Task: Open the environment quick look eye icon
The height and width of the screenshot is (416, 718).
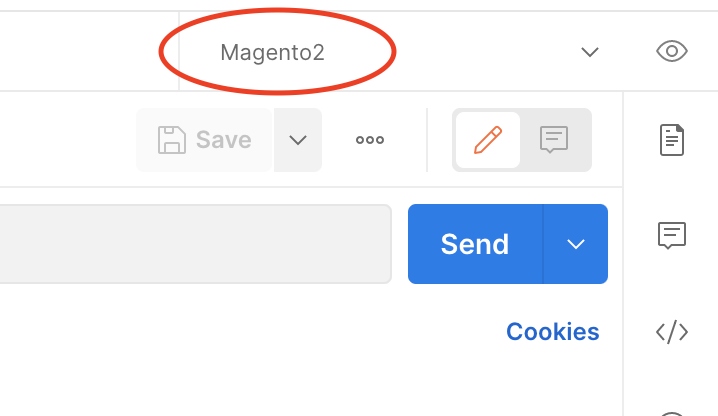Action: pyautogui.click(x=672, y=51)
